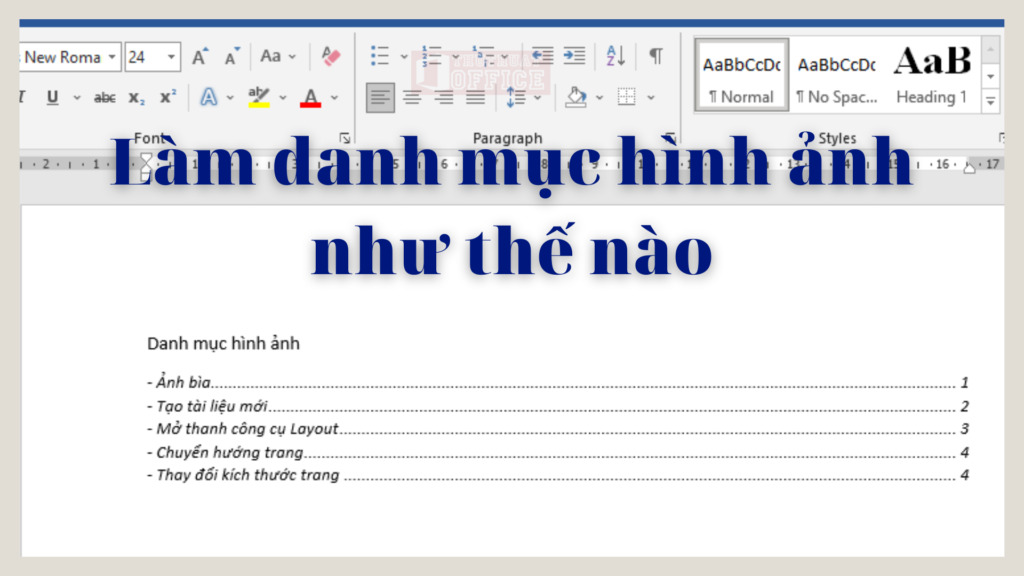
Task: Select the Increase Font Size icon
Action: pos(199,56)
